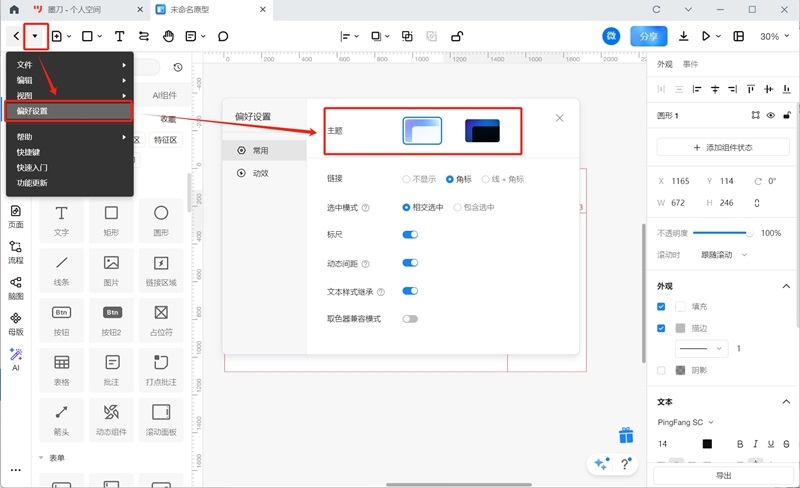
Task: Open the comment bubble tool
Action: click(223, 36)
